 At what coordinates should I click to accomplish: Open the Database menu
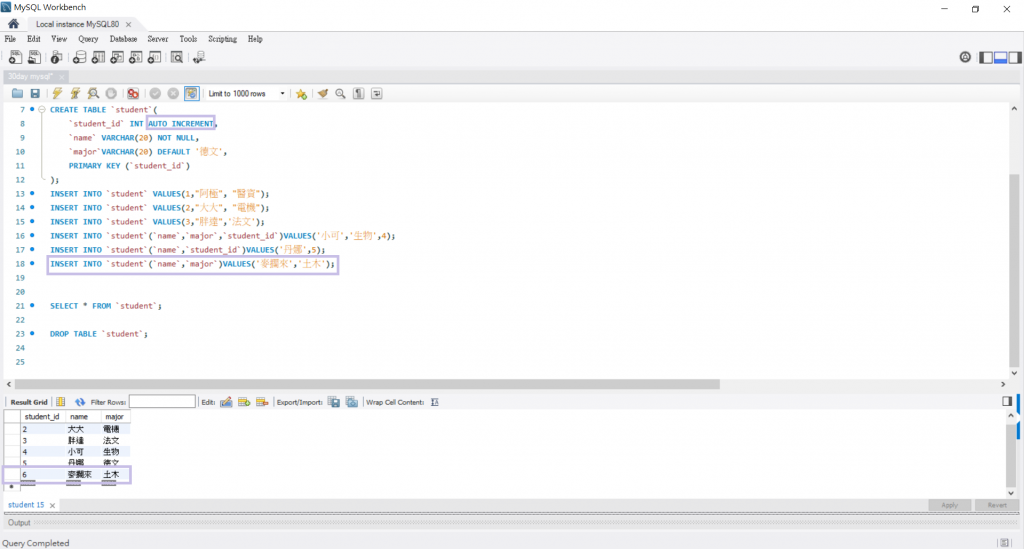123,39
